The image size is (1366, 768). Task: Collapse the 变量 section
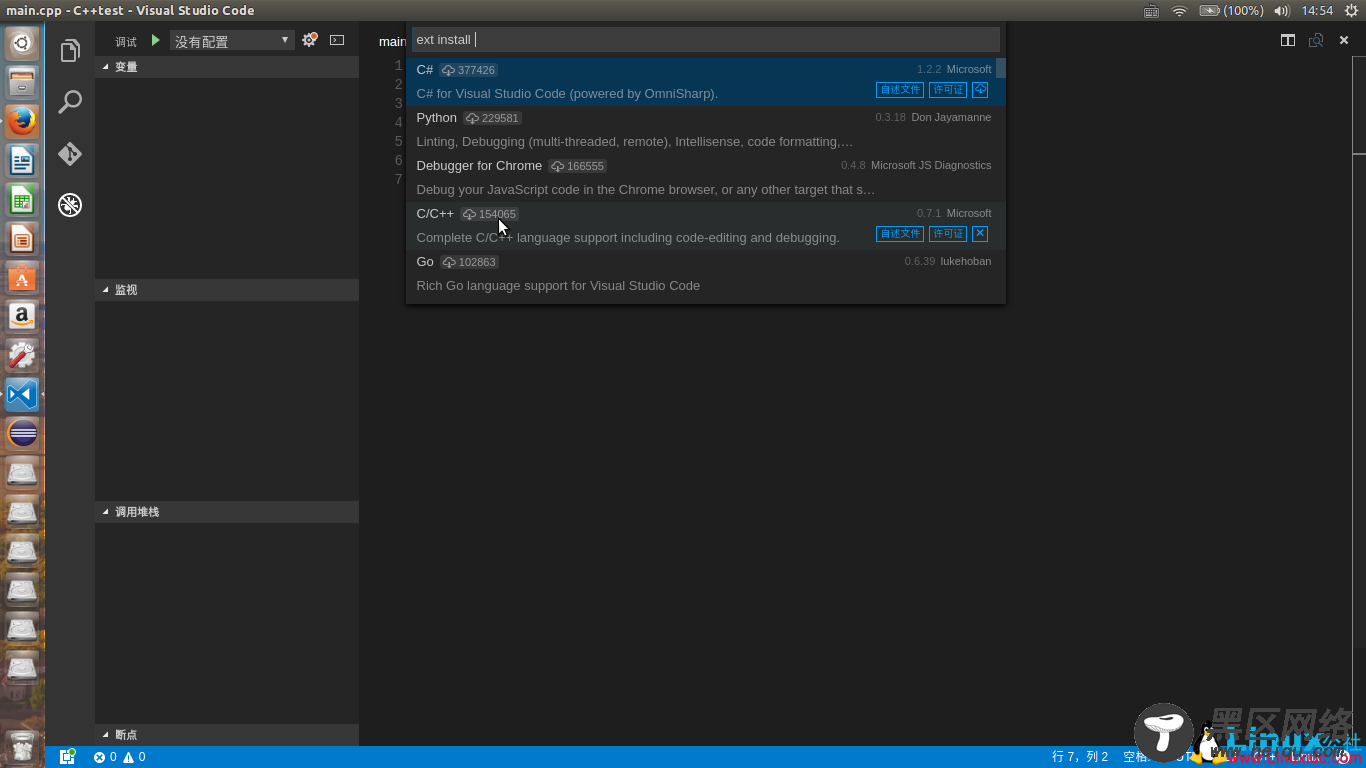227,67
